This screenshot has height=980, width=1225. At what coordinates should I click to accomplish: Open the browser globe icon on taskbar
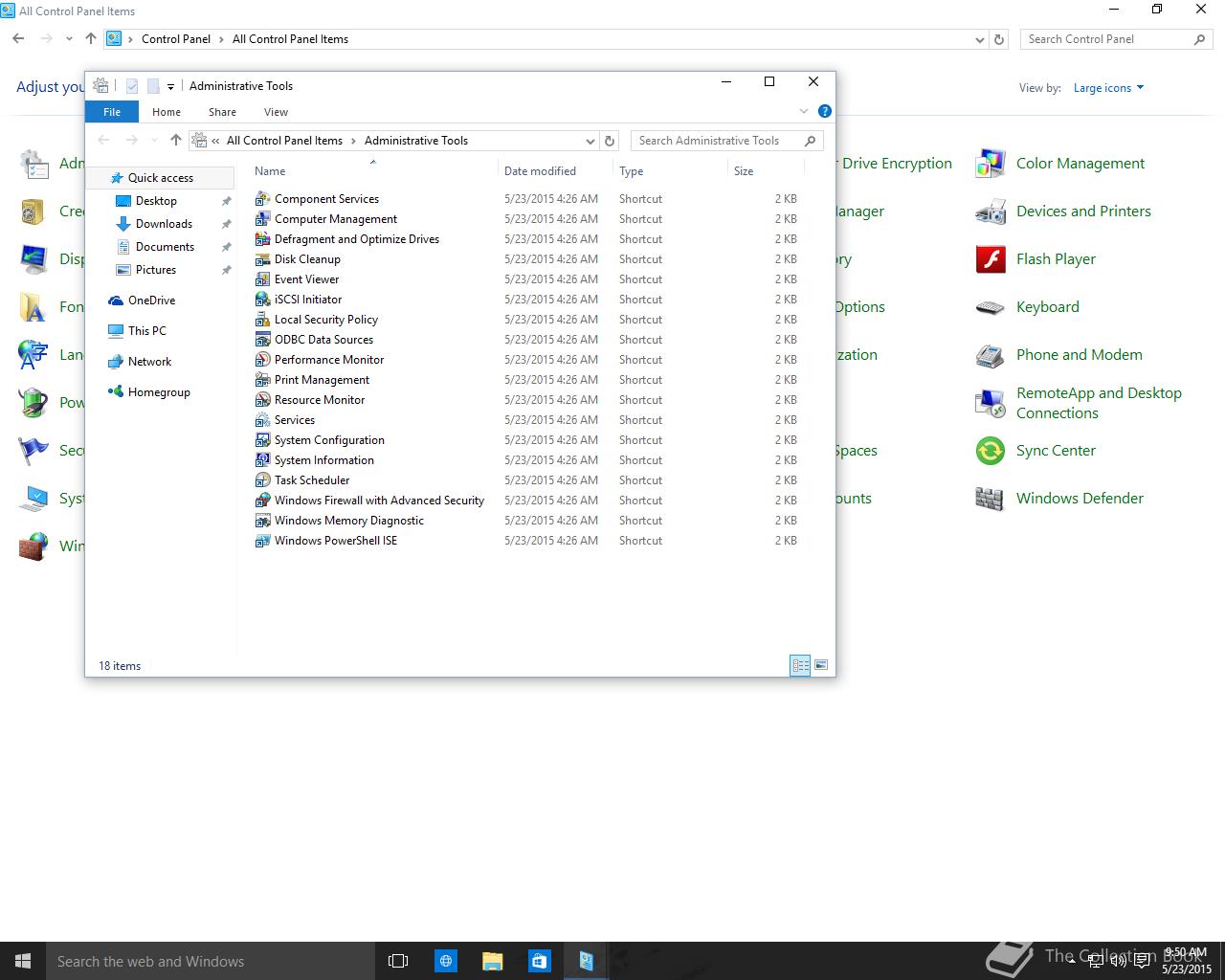click(446, 961)
